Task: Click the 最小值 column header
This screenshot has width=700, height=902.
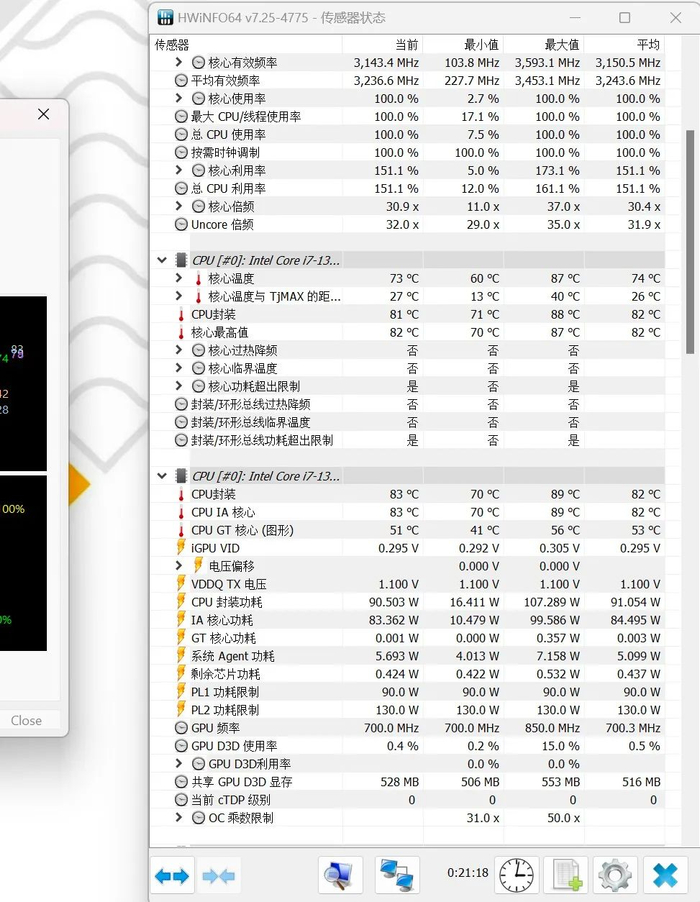Action: (463, 44)
